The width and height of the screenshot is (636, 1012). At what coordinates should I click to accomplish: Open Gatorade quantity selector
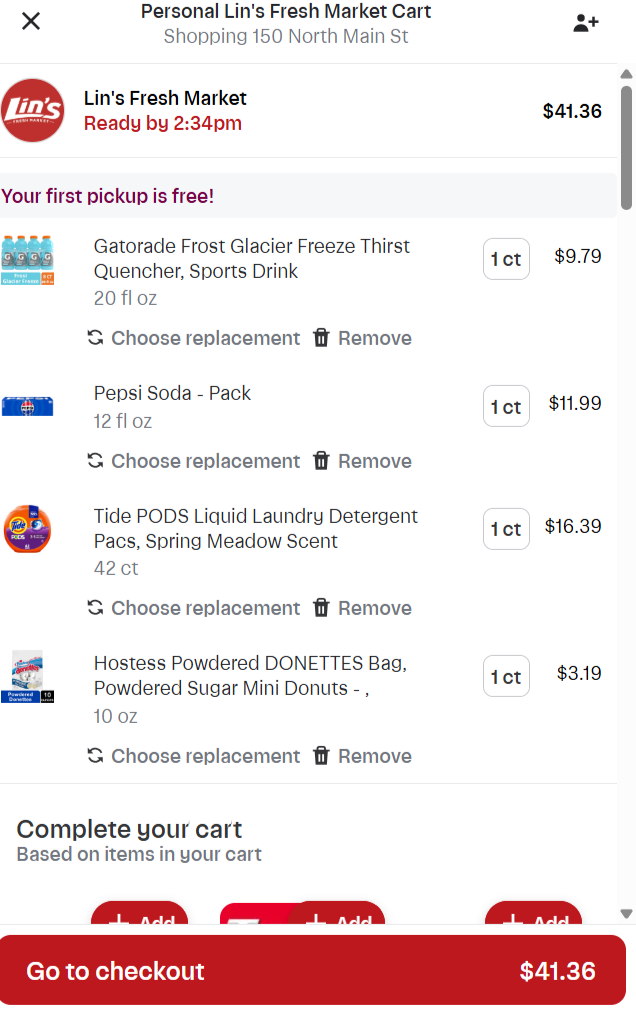pos(506,259)
